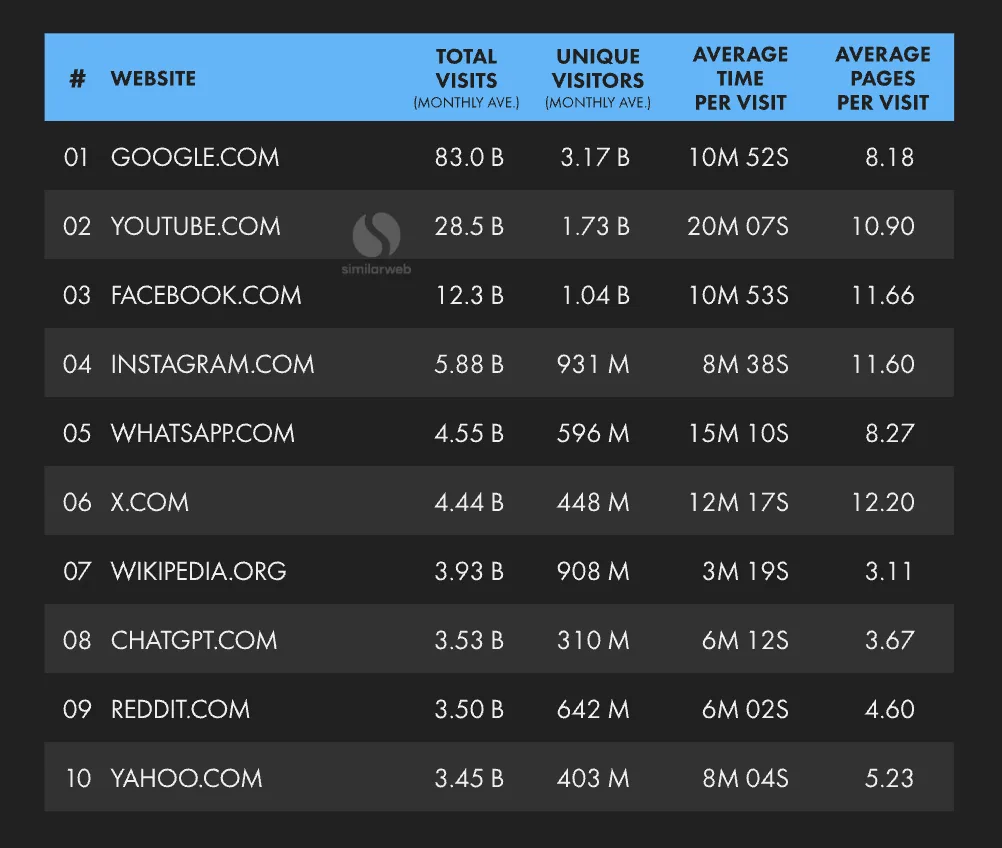Select the Average Time Per Visit header
This screenshot has width=1002, height=848.
[x=740, y=78]
